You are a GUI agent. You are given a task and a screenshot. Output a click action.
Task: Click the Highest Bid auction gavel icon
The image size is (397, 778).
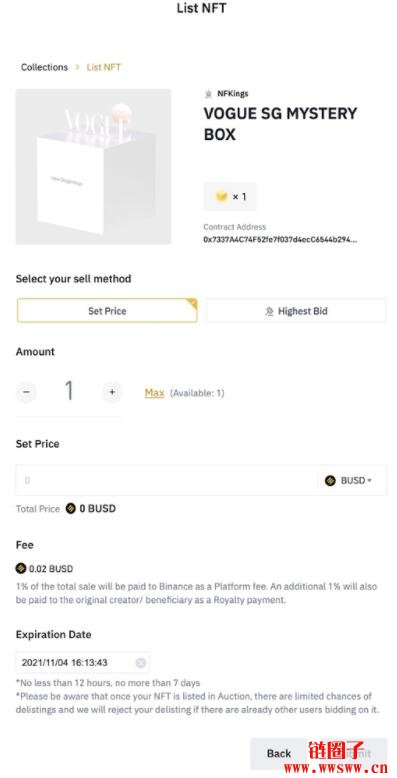269,312
